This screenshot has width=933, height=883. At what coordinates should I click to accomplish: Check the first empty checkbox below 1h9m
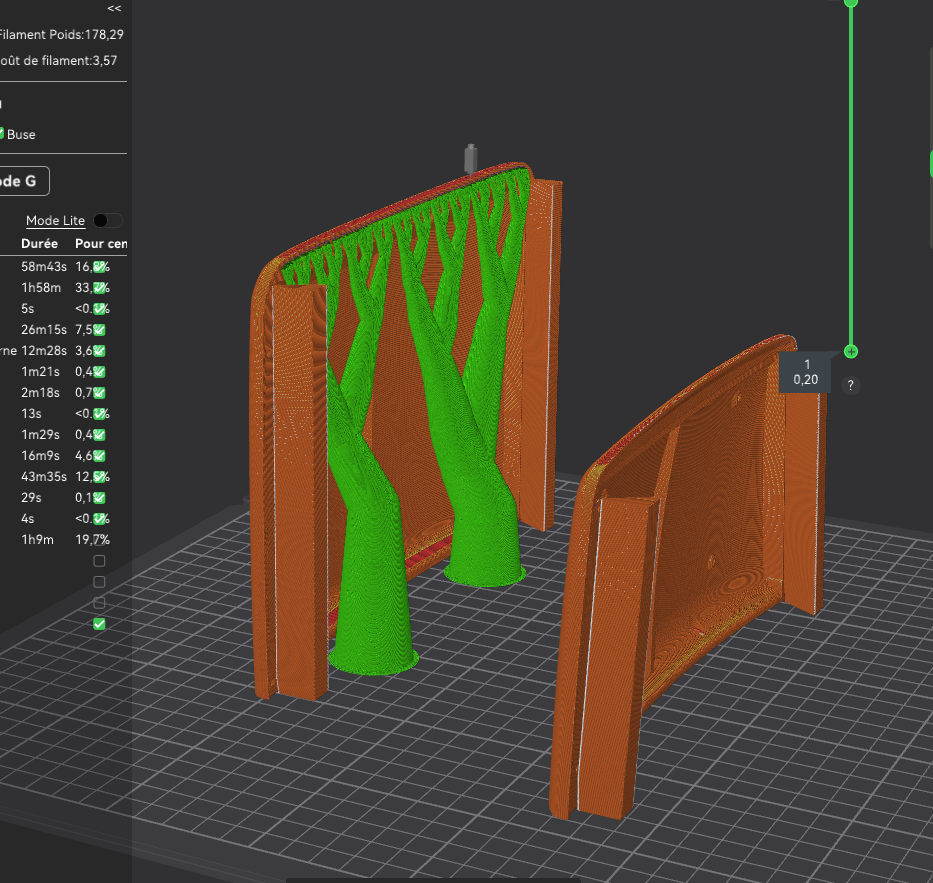click(x=99, y=561)
